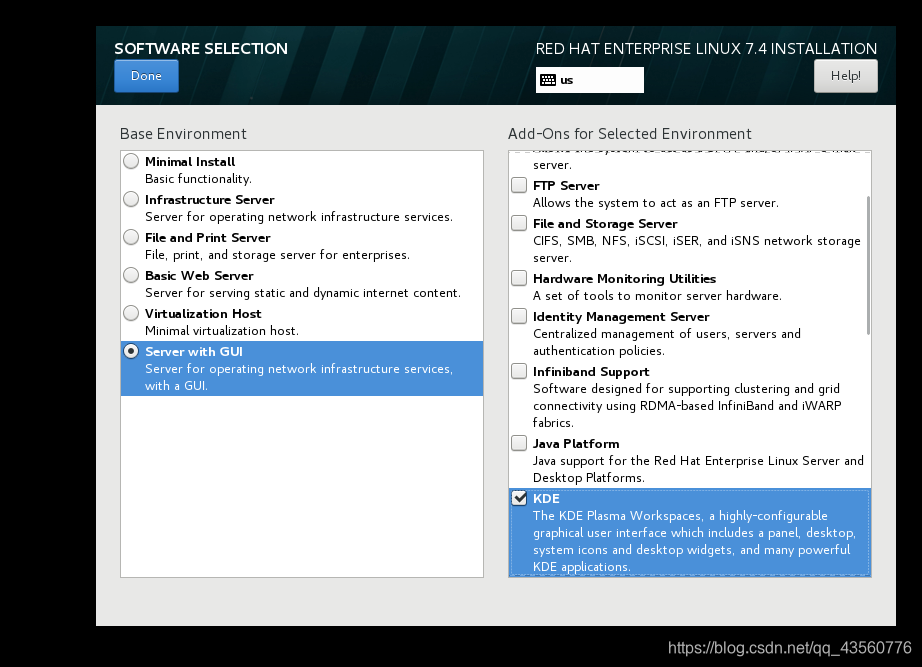The height and width of the screenshot is (667, 922).
Task: Click the 'FTP Server' label
Action: pyautogui.click(x=566, y=186)
